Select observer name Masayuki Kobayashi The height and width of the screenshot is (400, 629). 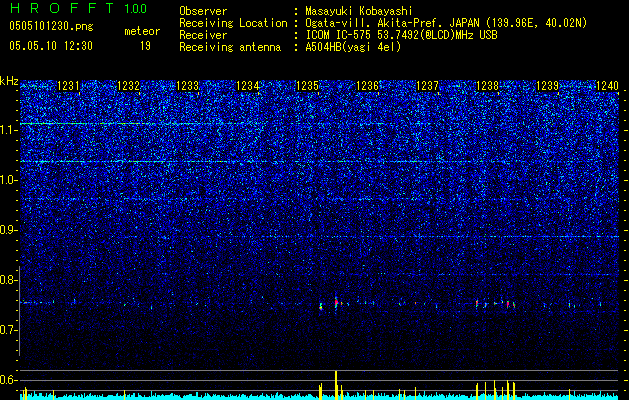click(359, 12)
